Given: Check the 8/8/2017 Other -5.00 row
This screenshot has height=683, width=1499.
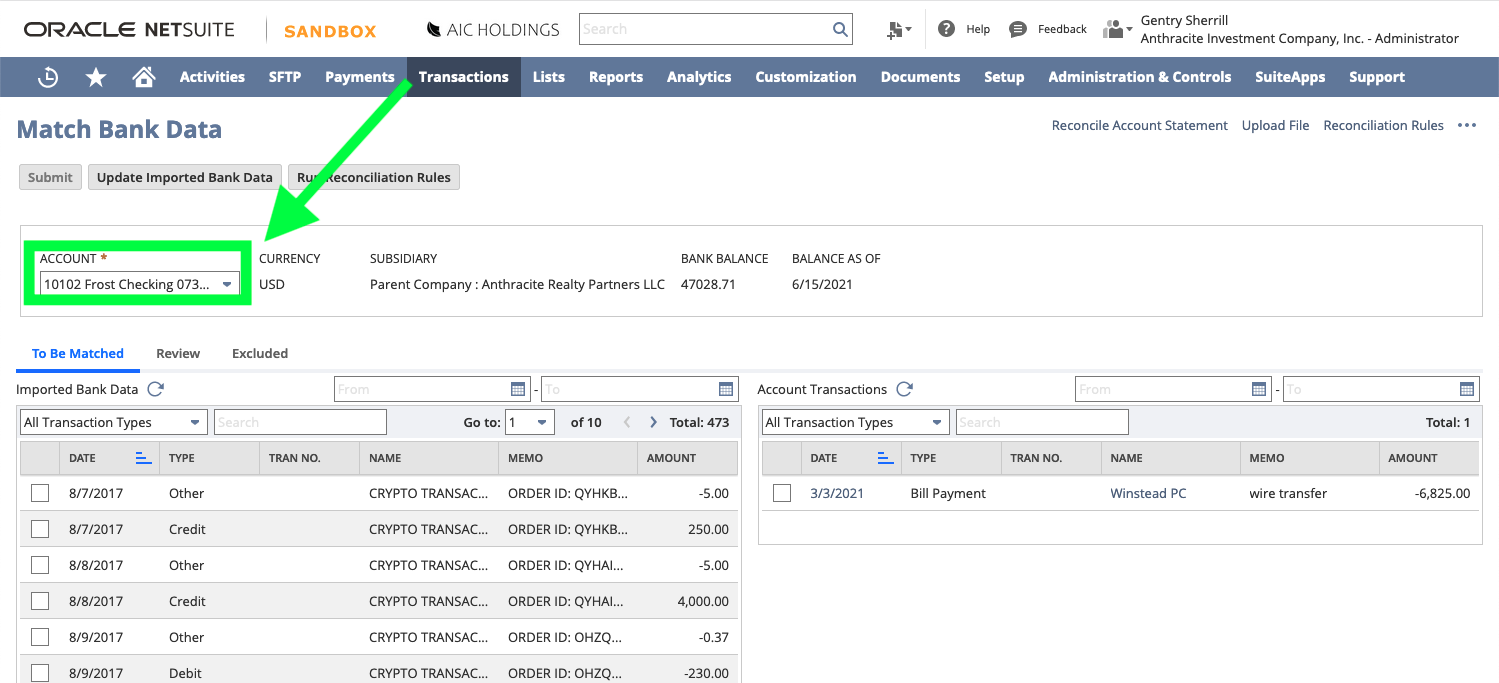Looking at the screenshot, I should coord(40,565).
